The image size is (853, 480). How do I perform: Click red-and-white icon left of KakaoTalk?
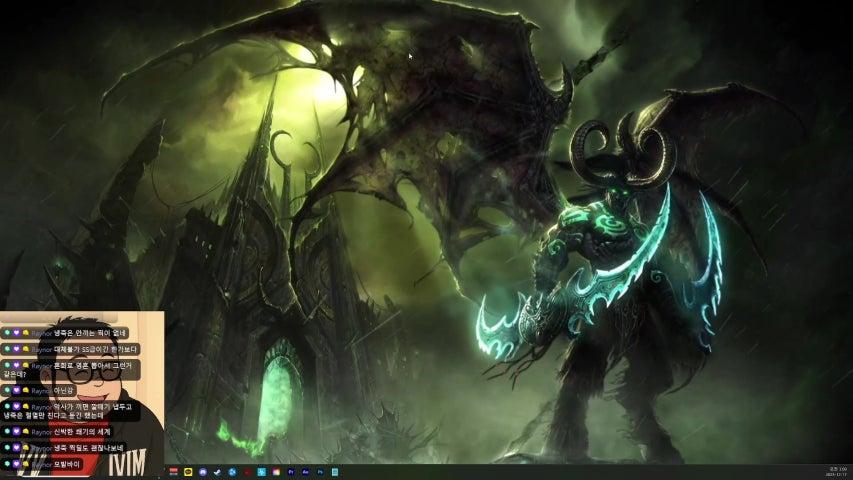tap(173, 471)
